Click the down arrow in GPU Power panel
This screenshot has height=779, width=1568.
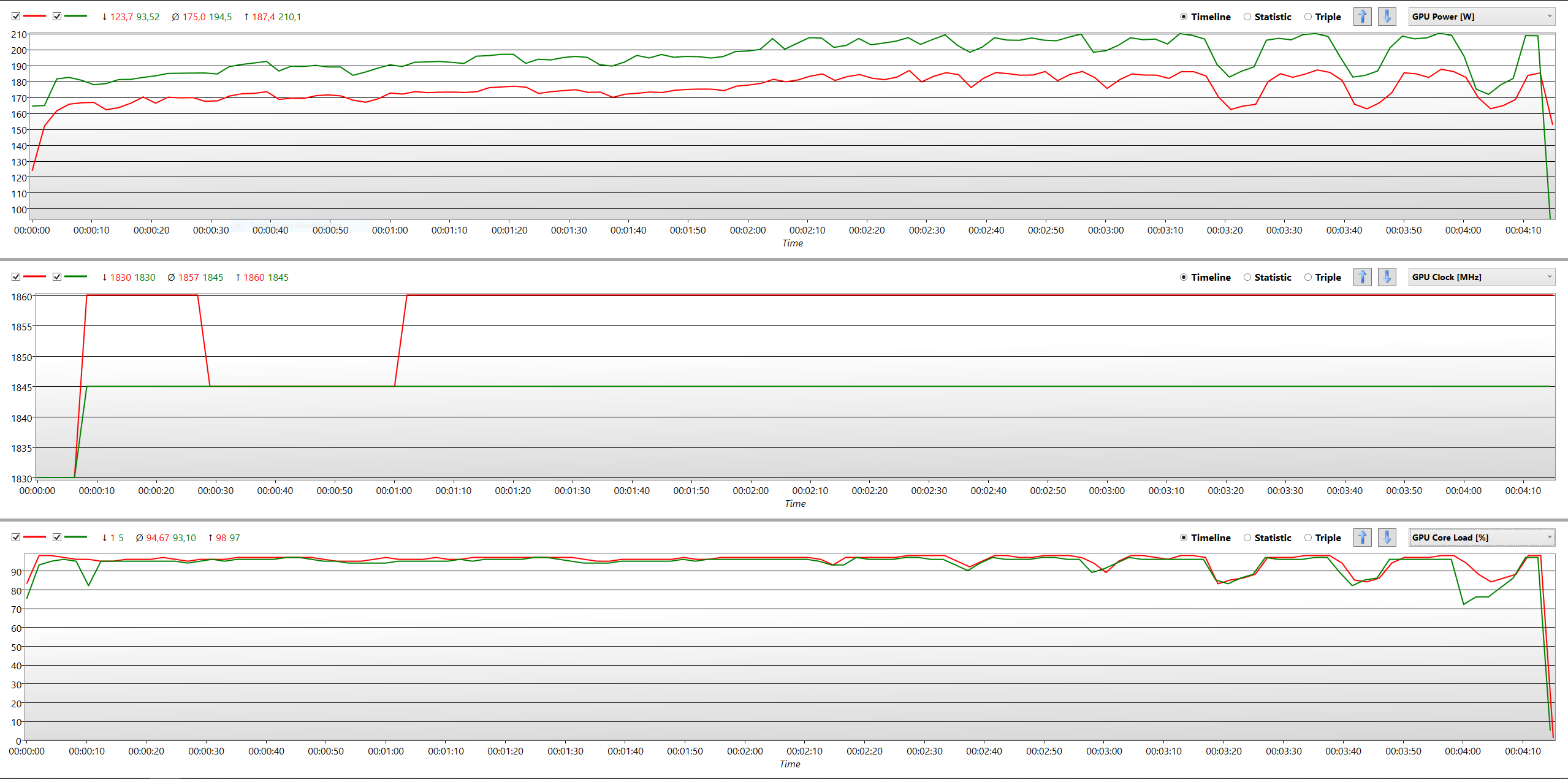click(1387, 17)
